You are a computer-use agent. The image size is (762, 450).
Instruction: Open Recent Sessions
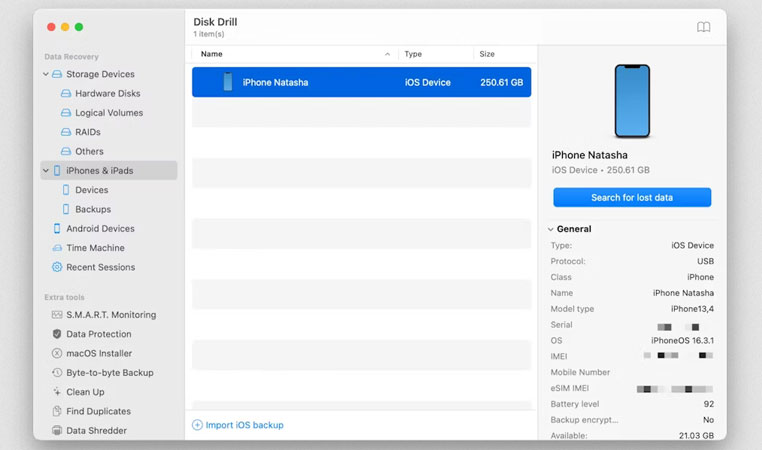pos(101,267)
